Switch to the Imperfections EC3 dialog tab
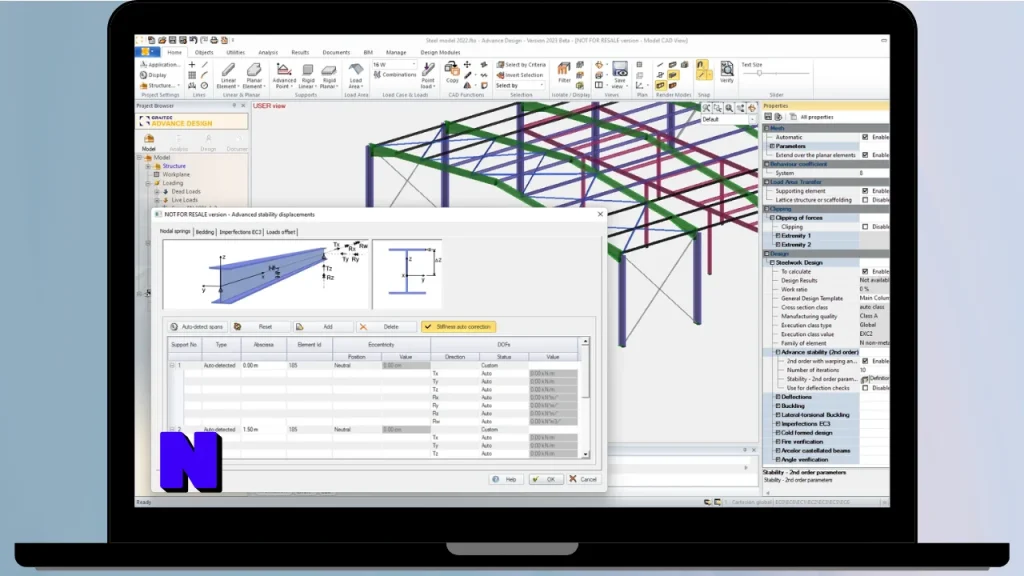The image size is (1024, 576). click(x=240, y=232)
